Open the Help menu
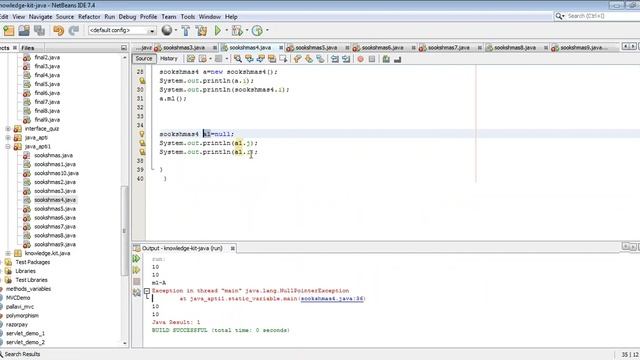The height and width of the screenshot is (360, 640). coord(231,17)
